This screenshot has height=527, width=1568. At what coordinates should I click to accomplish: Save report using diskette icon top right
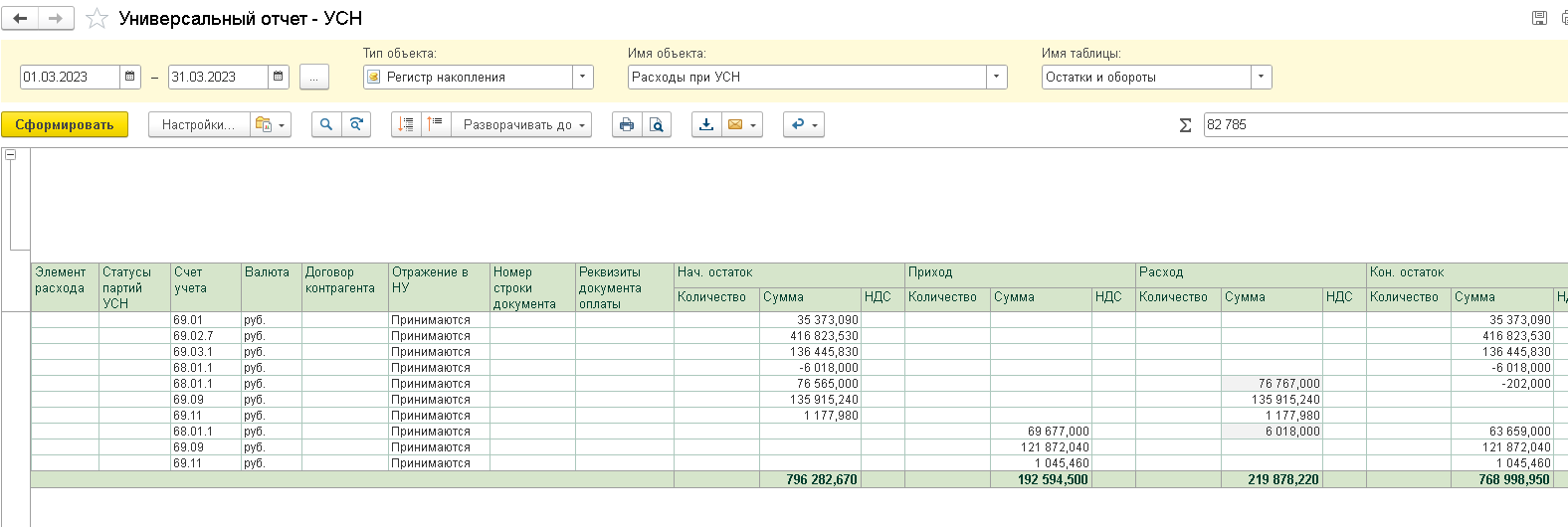[1539, 18]
